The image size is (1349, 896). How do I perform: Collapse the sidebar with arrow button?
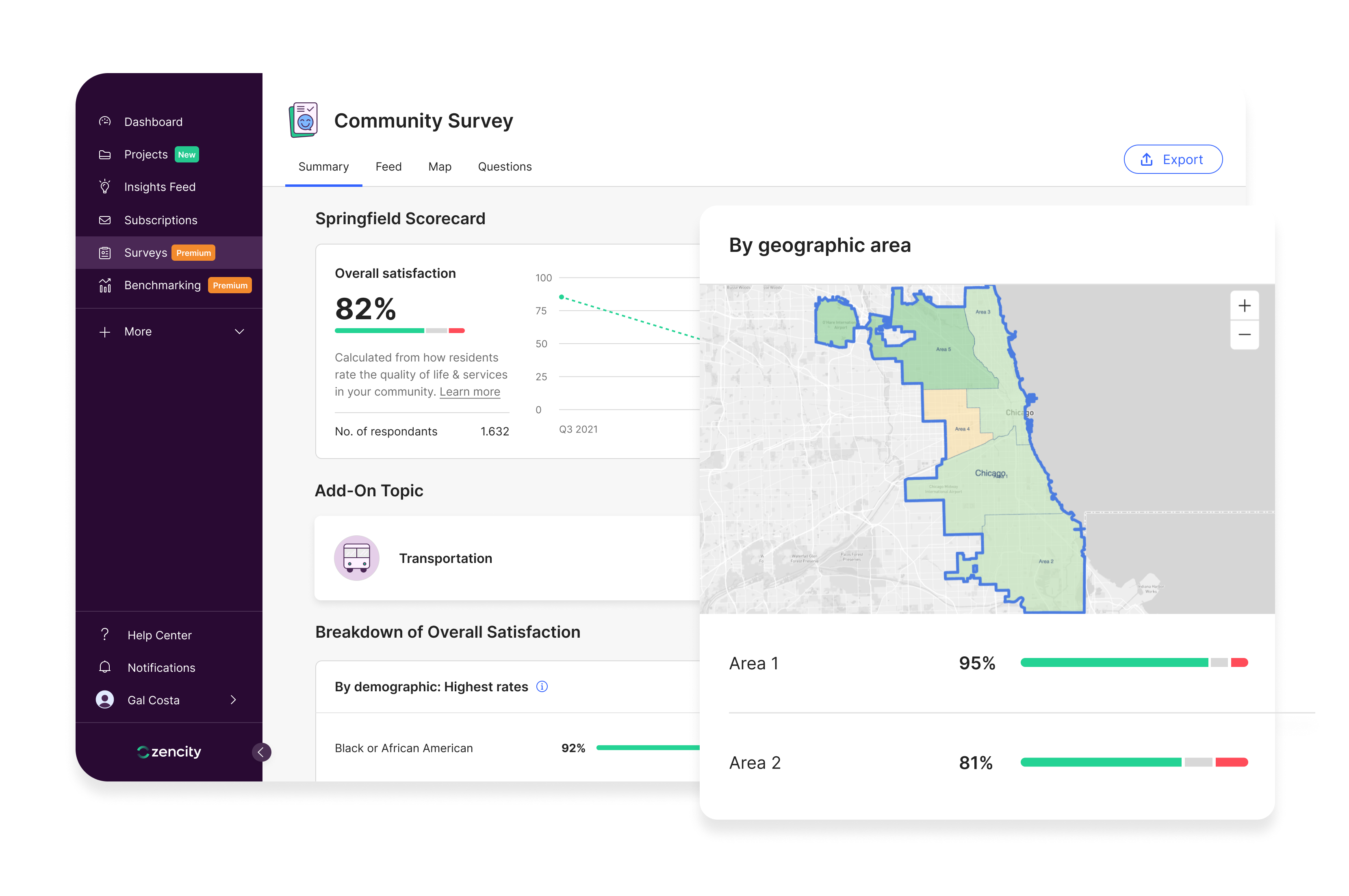(261, 752)
